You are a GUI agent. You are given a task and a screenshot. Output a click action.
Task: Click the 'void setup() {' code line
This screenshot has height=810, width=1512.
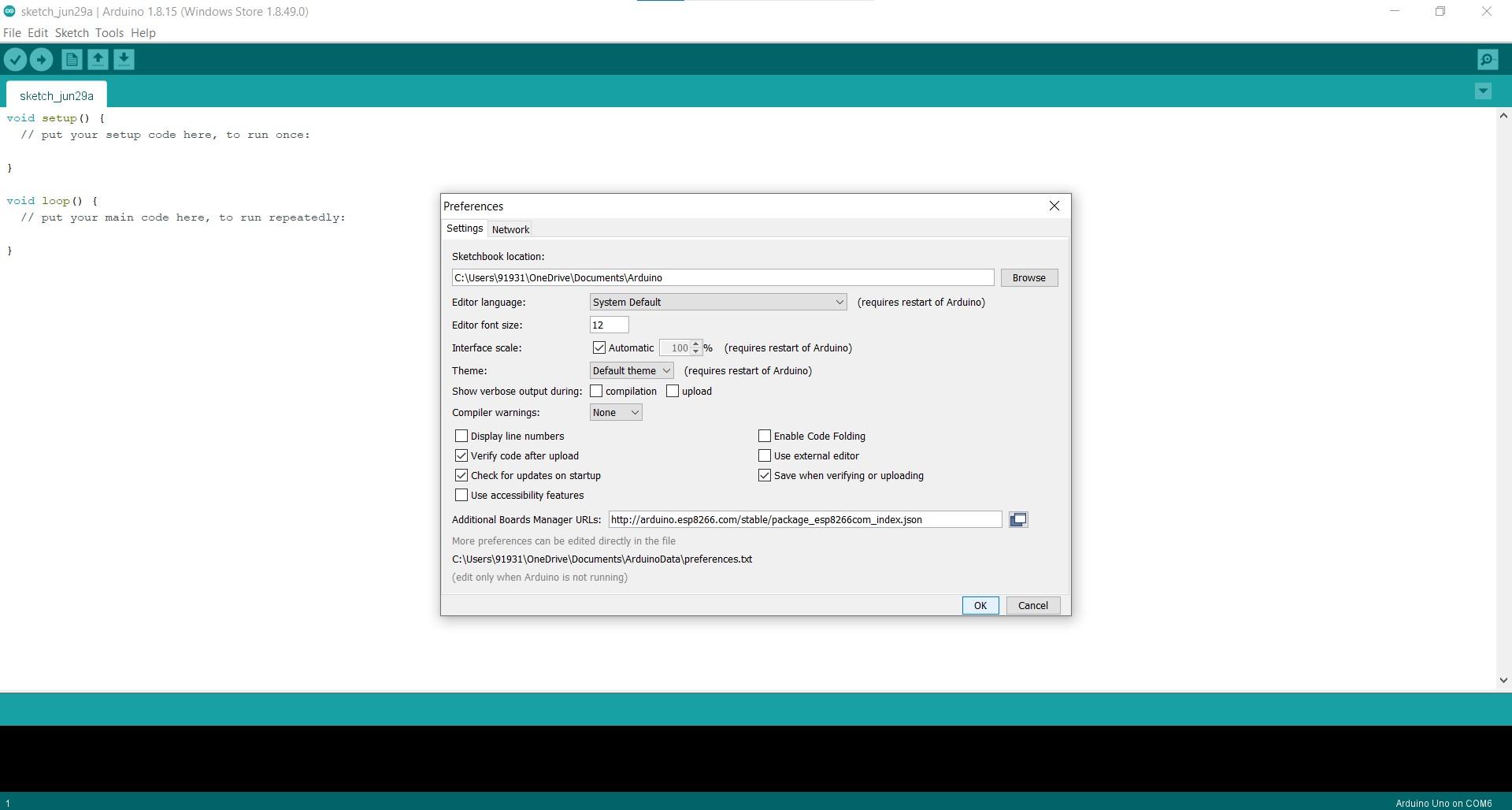(x=56, y=118)
